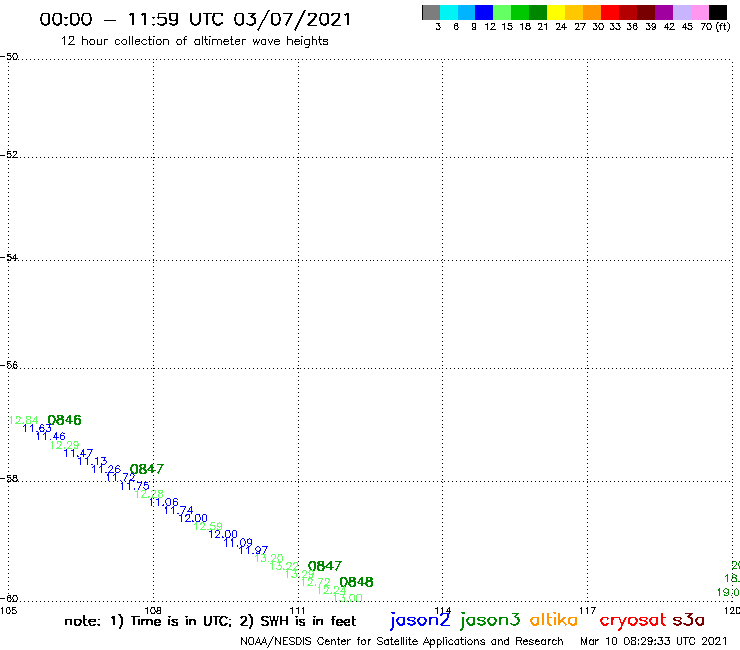The height and width of the screenshot is (650, 740).
Task: Click the 'Mar 10 08:29:33 UTC 2021' timestamp
Action: [654, 642]
